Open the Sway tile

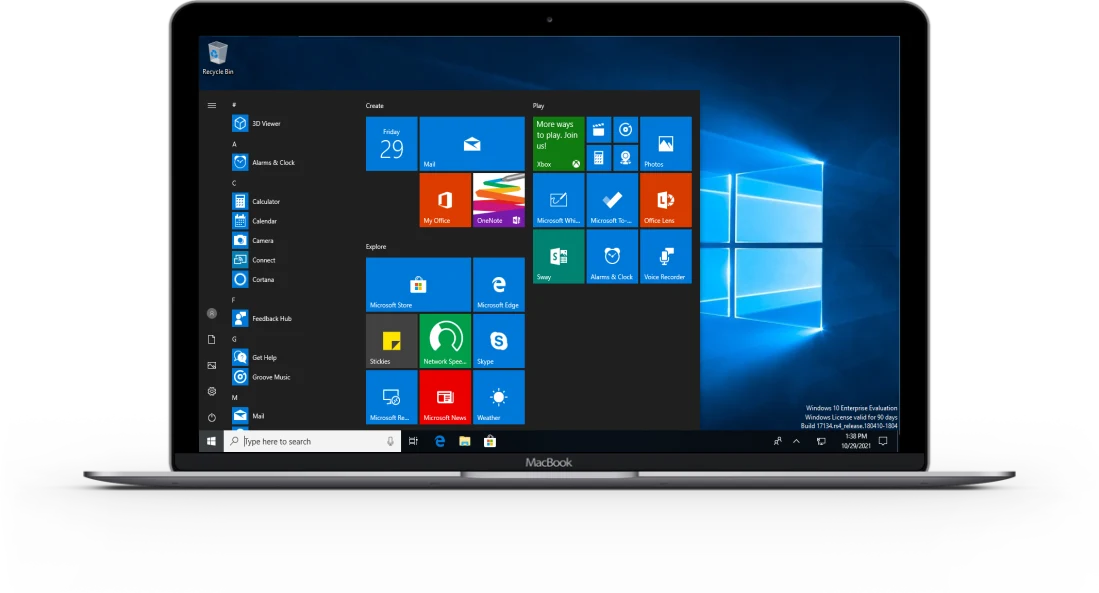click(559, 257)
